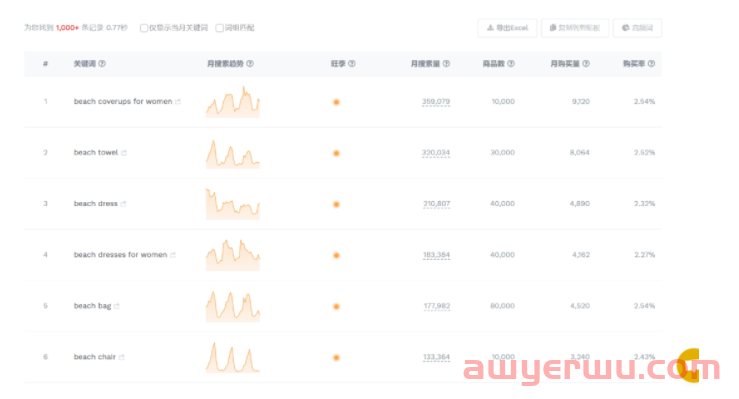This screenshot has width=739, height=399.
Task: Click the 1,000+ record count text
Action: 67,28
